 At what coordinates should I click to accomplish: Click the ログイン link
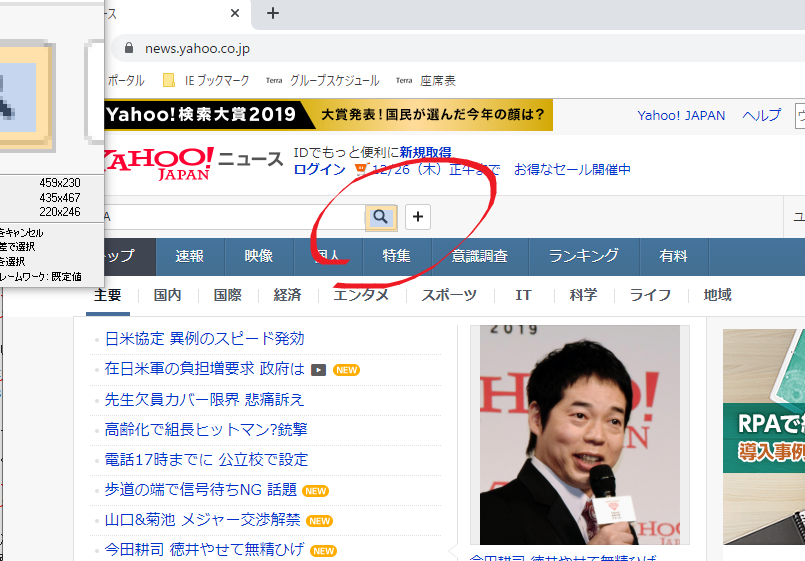tap(319, 169)
